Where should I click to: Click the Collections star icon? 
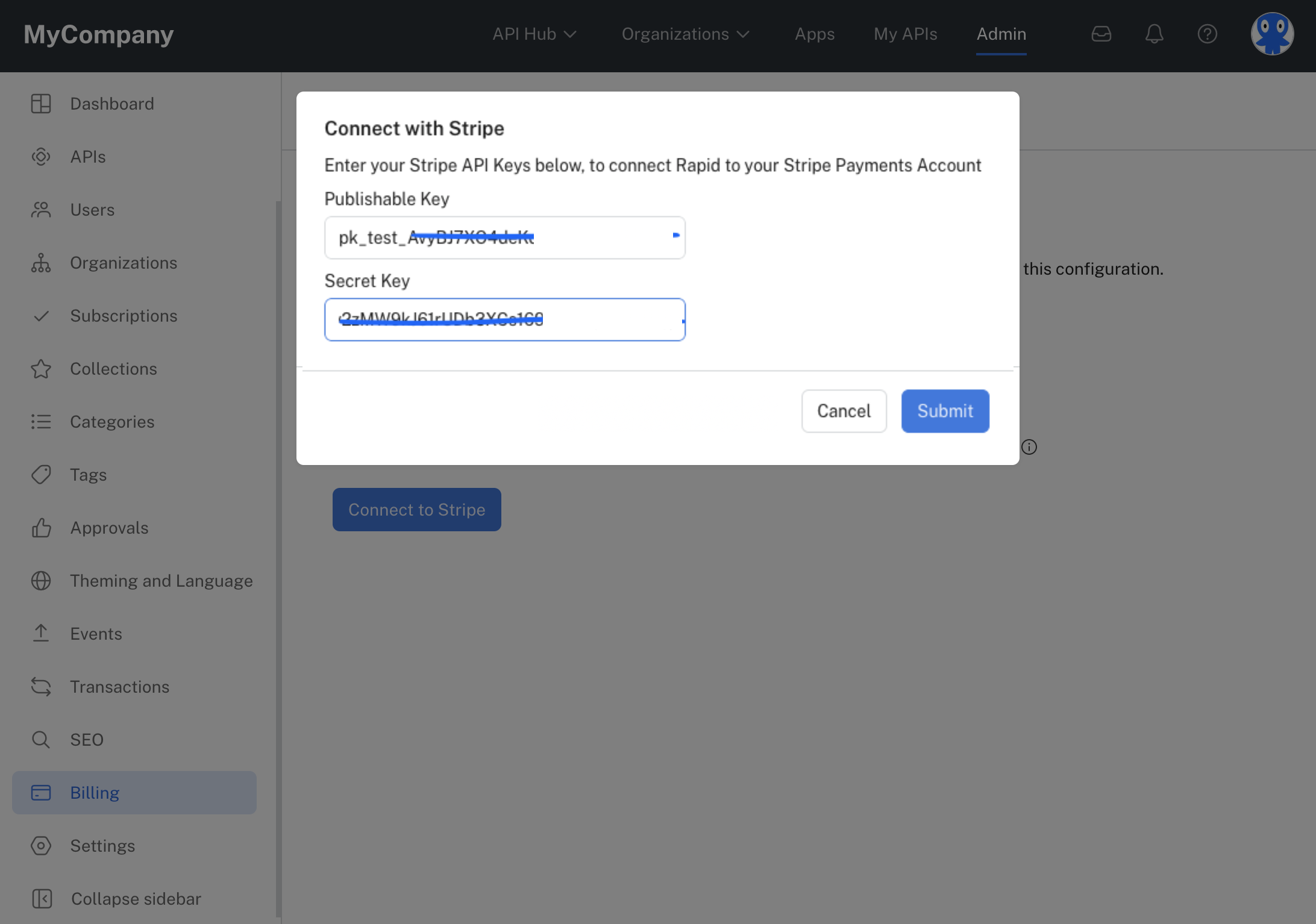point(41,369)
